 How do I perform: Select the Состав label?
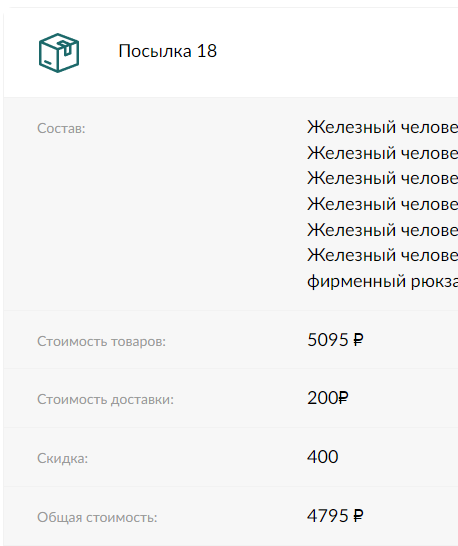click(x=61, y=128)
